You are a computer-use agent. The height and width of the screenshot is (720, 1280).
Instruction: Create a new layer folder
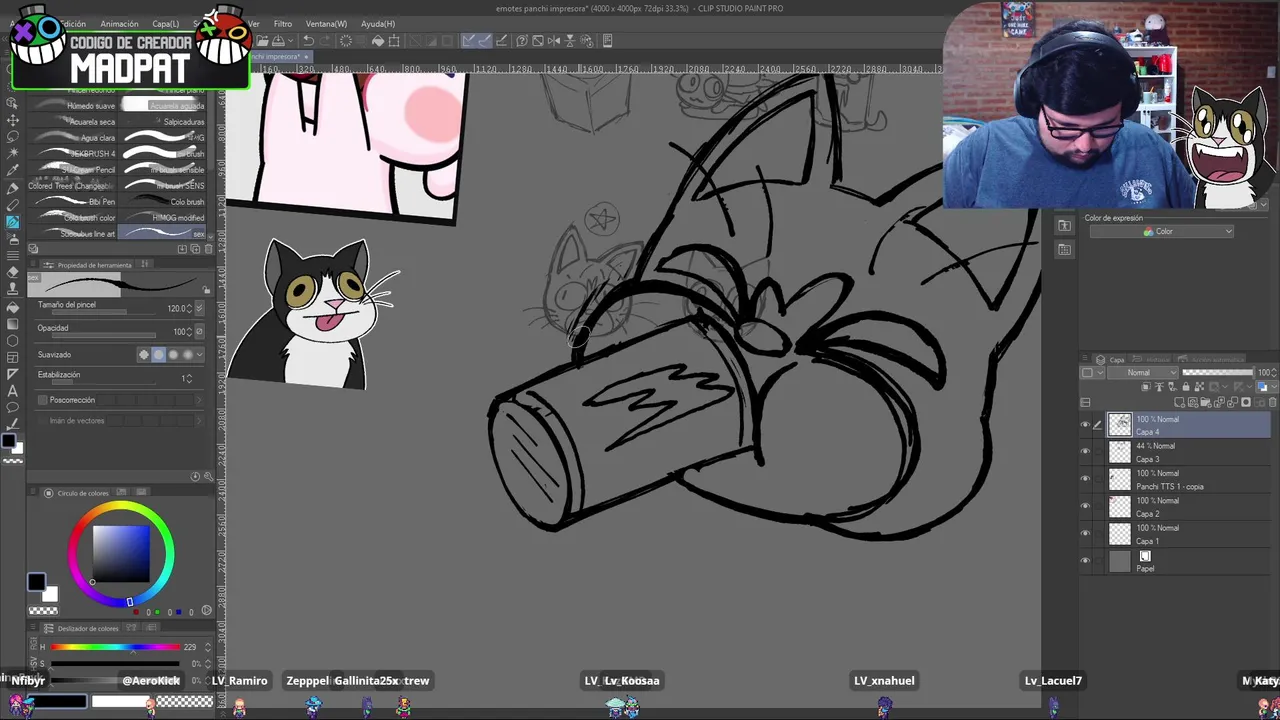1206,402
